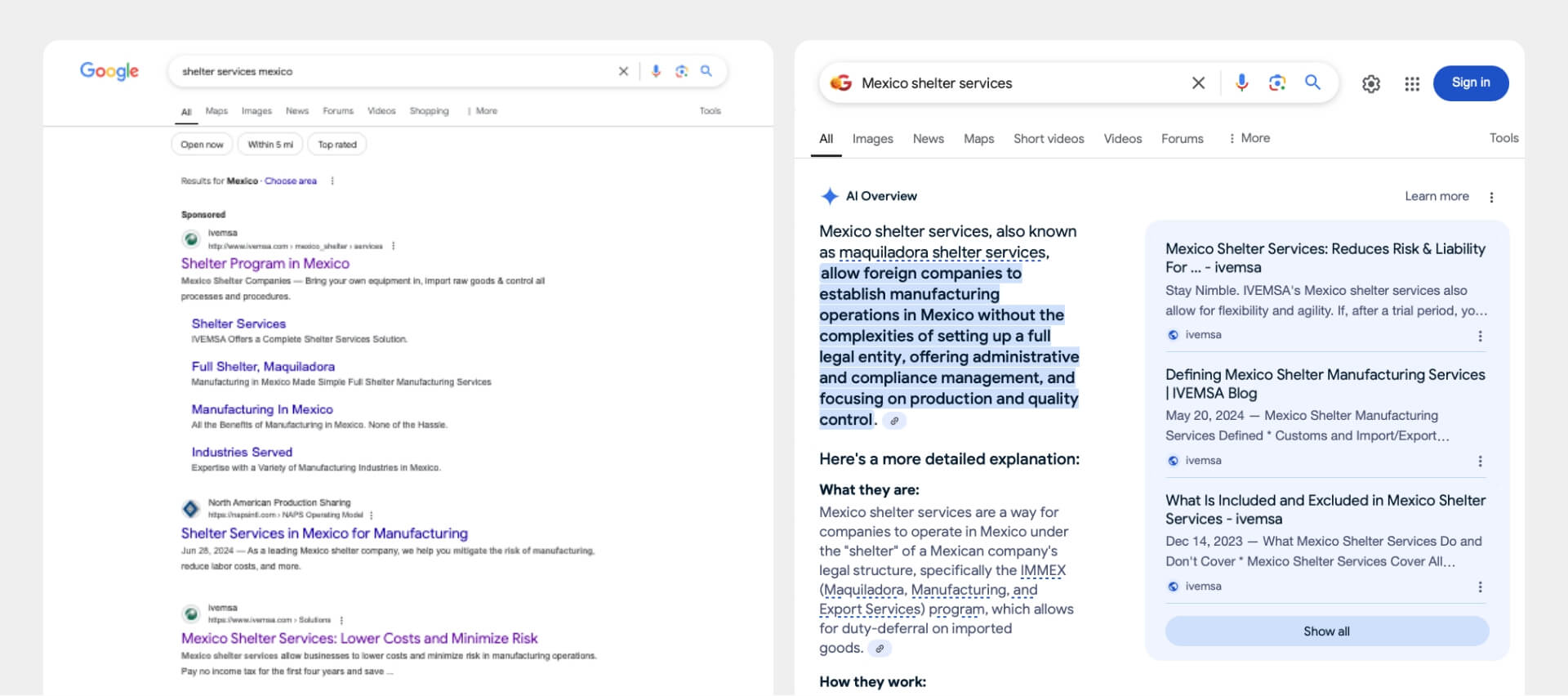Click 'Learn more' about AI Overview
This screenshot has height=696, width=1568.
click(1437, 196)
